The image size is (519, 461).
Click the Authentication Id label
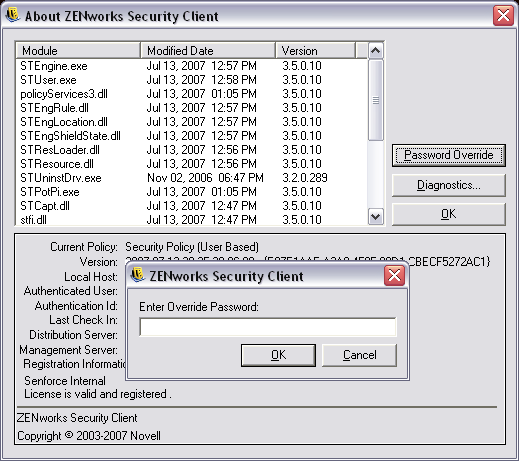(x=76, y=306)
